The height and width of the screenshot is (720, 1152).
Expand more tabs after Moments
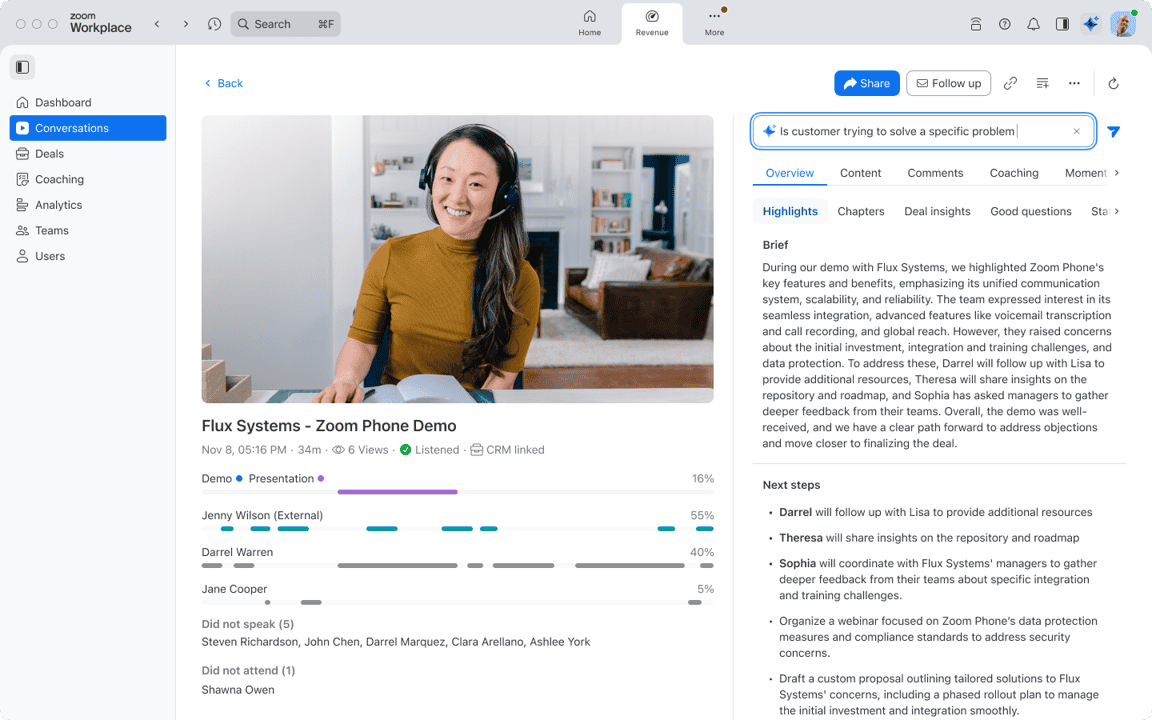pyautogui.click(x=1116, y=173)
